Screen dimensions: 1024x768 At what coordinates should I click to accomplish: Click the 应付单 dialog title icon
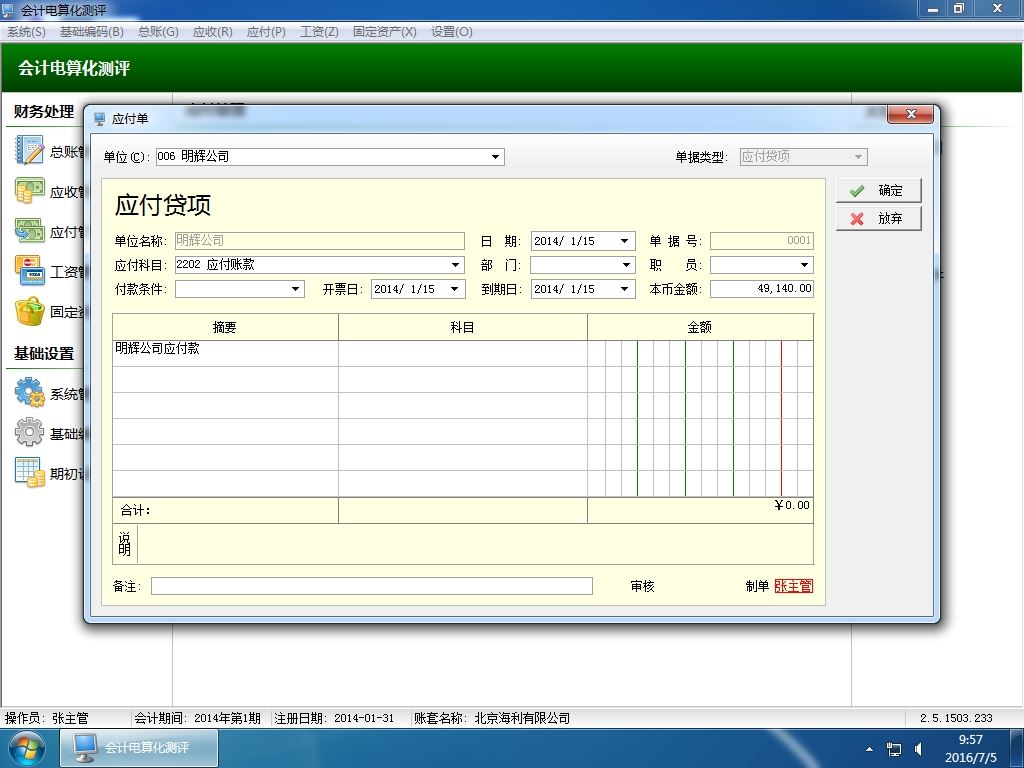point(99,119)
